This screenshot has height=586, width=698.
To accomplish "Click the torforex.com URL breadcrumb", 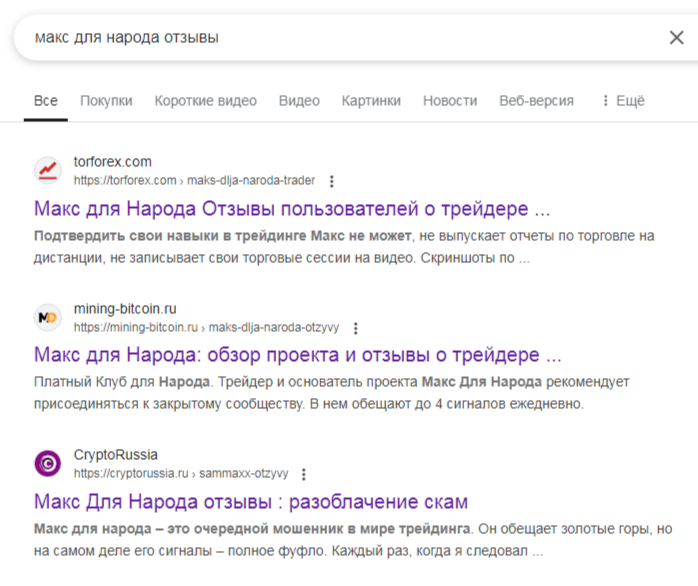I will [194, 180].
